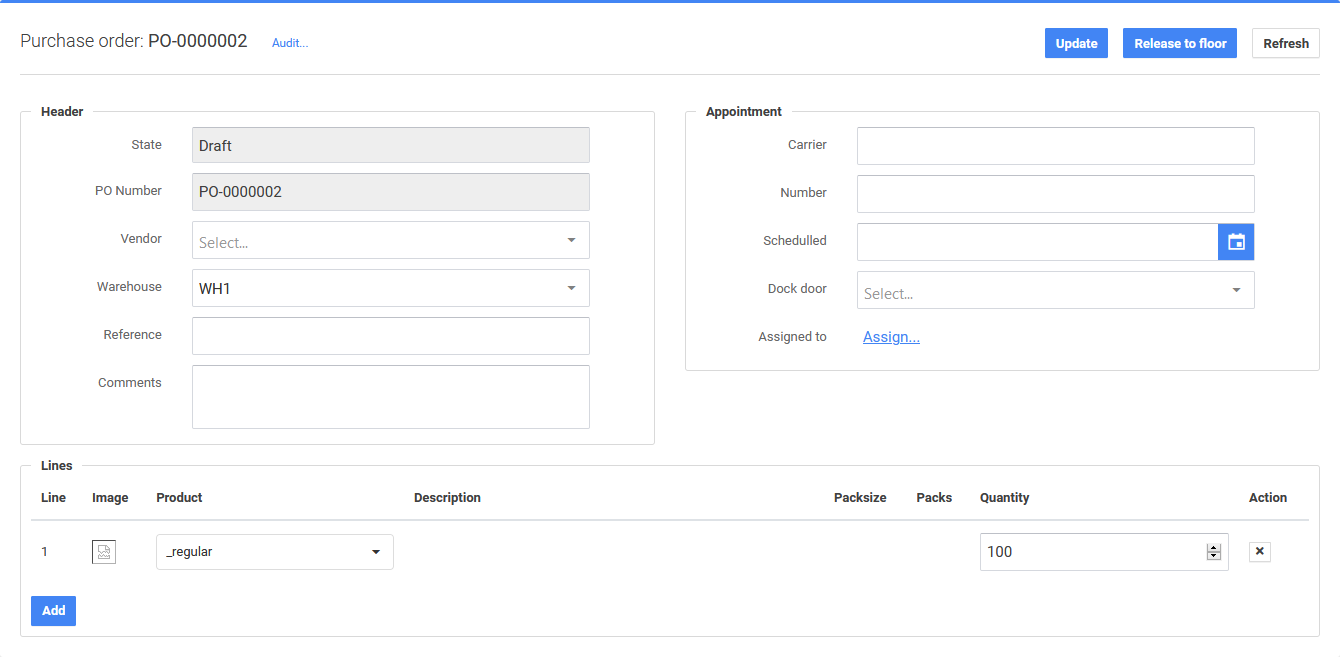
Task: Click Release to floor button
Action: pos(1180,43)
